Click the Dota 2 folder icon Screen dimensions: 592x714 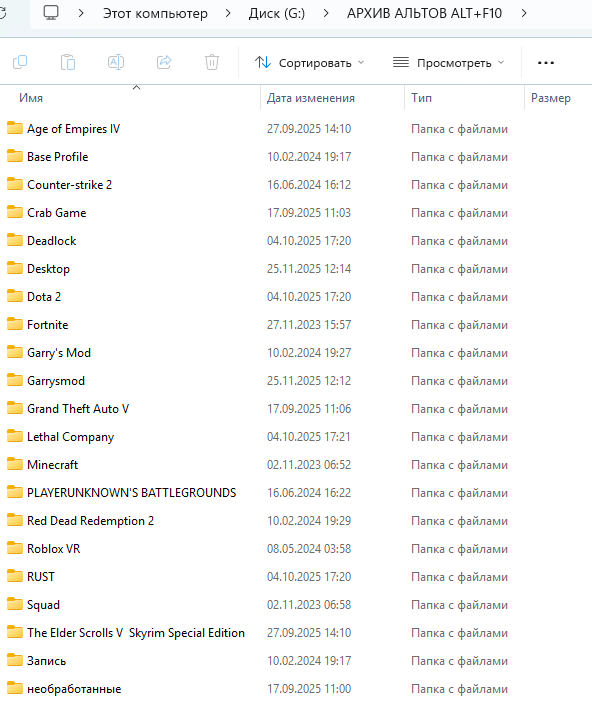pyautogui.click(x=15, y=296)
